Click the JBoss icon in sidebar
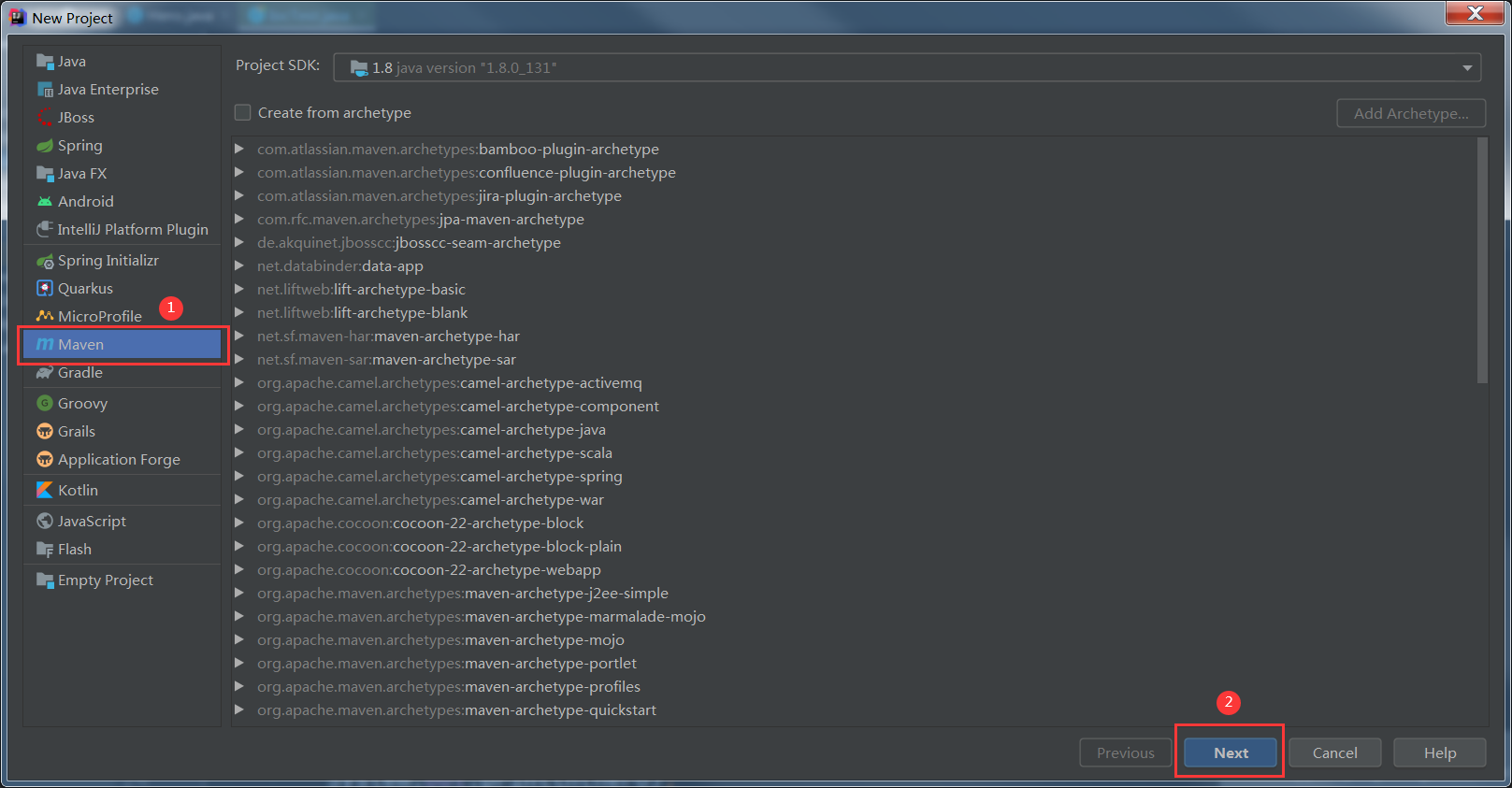 pyautogui.click(x=45, y=118)
